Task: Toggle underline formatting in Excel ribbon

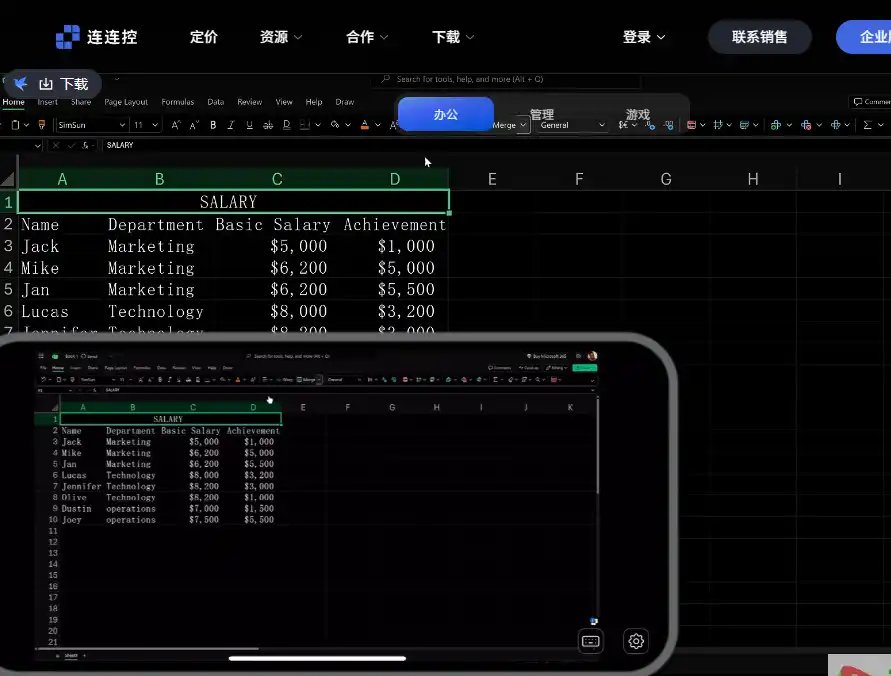Action: click(249, 125)
